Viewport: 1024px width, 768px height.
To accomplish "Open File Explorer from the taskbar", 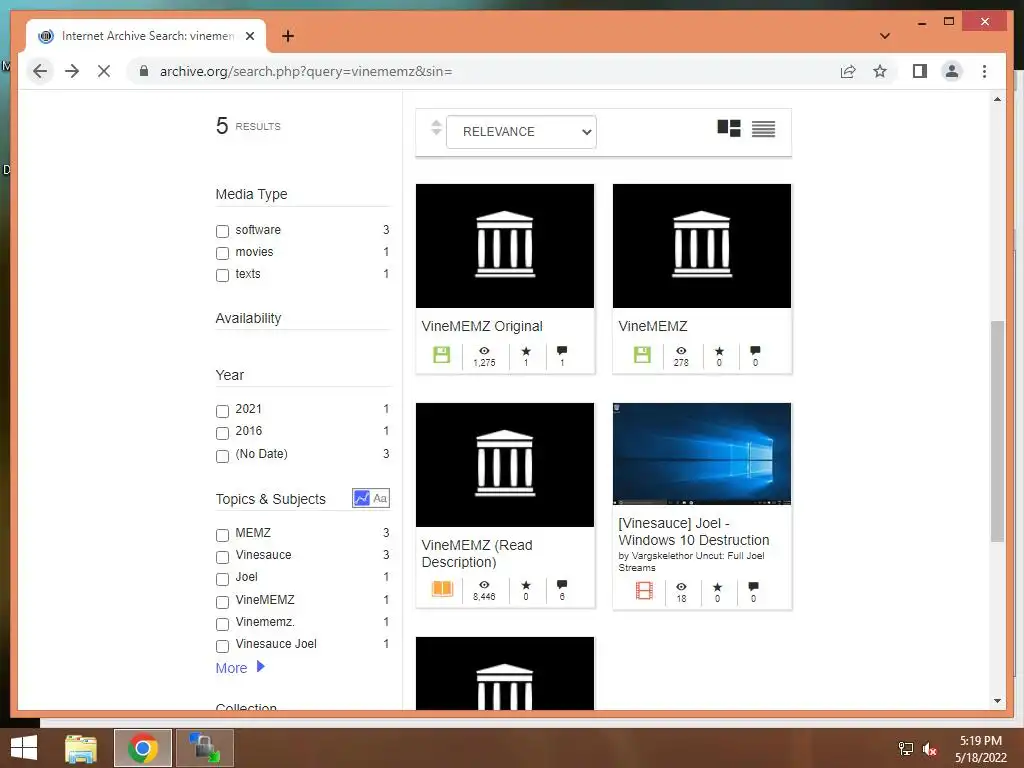I will point(81,748).
